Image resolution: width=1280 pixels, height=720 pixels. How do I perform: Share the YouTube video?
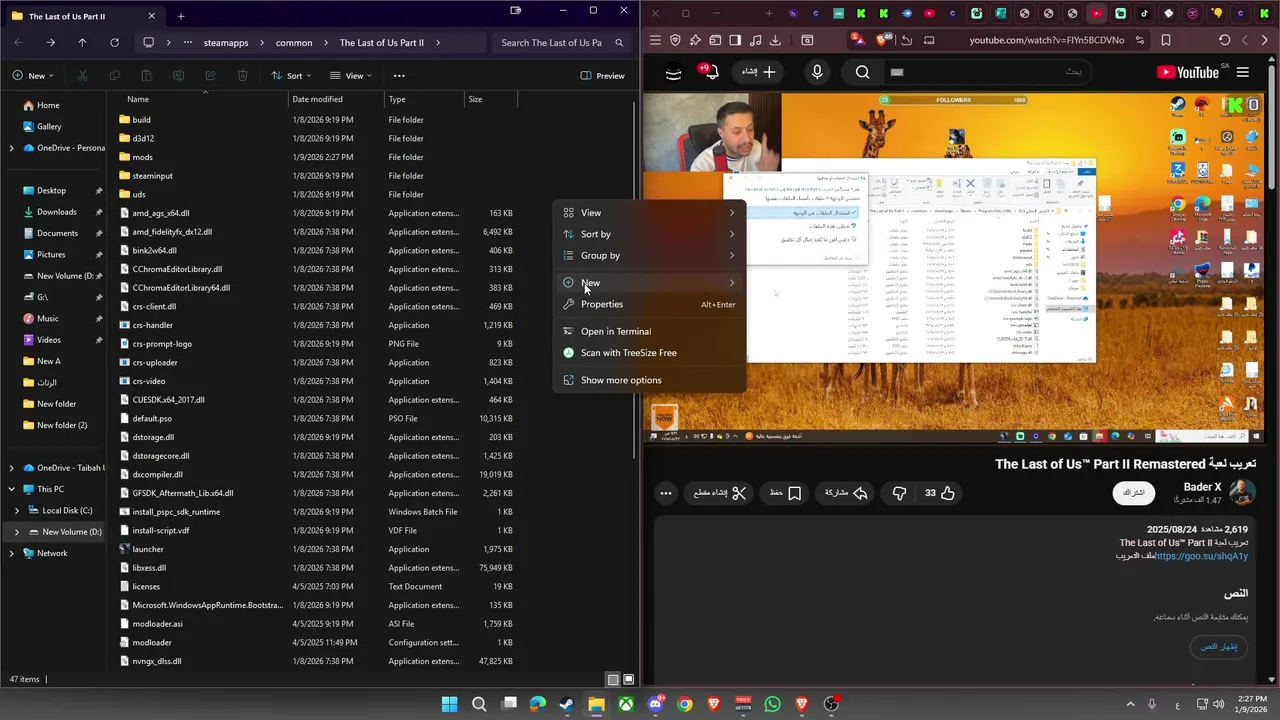pos(846,493)
